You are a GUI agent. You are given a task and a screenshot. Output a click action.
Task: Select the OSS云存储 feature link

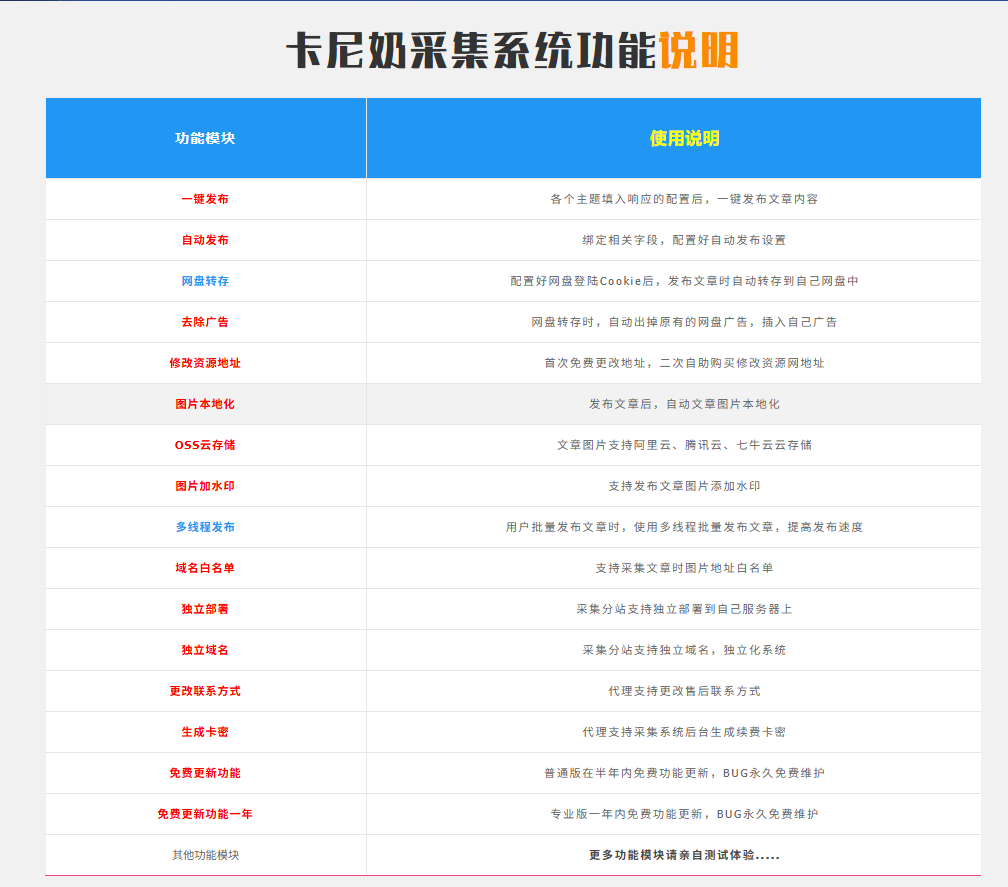[205, 444]
